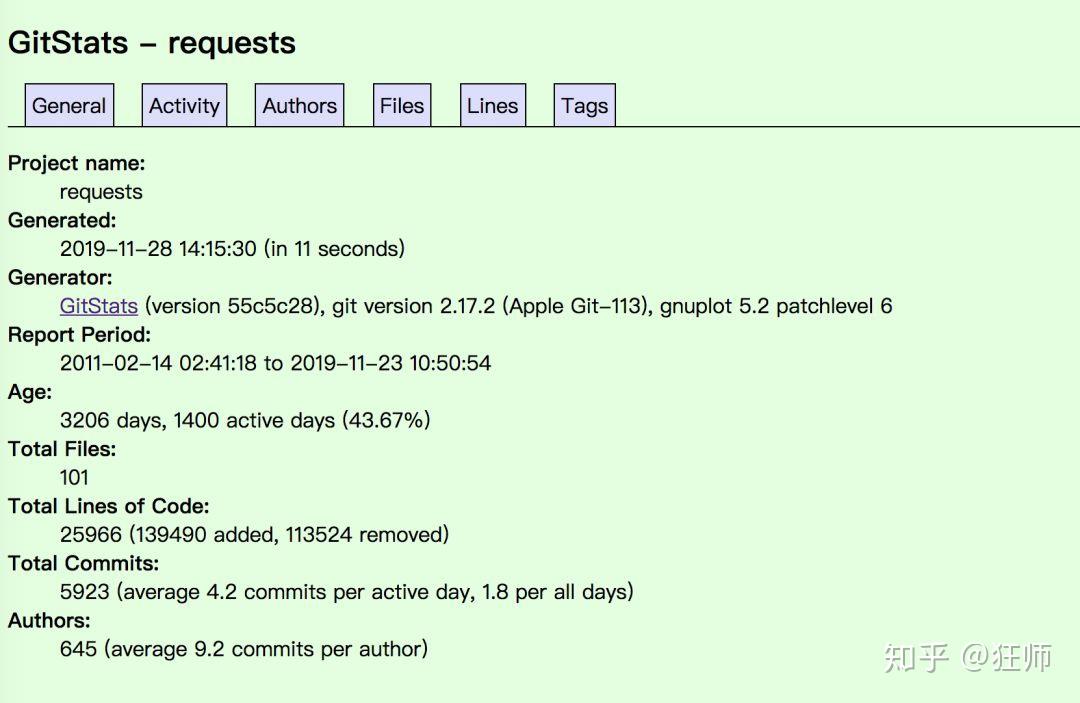
Task: Open the Tags tab
Action: point(584,105)
